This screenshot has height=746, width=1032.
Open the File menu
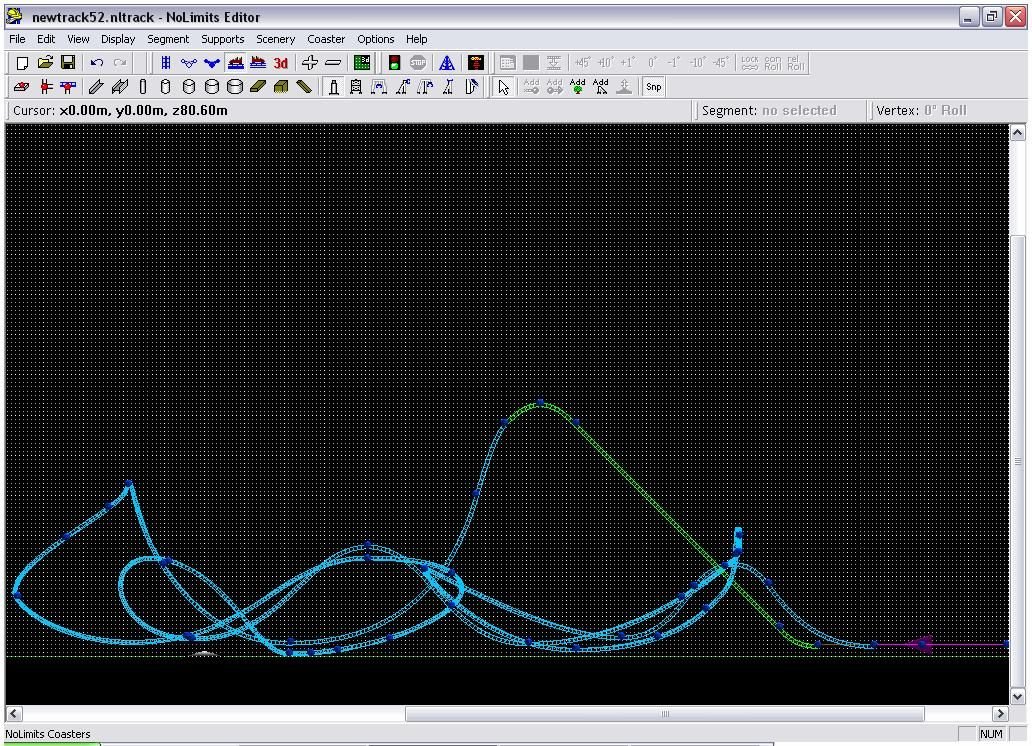tap(17, 39)
